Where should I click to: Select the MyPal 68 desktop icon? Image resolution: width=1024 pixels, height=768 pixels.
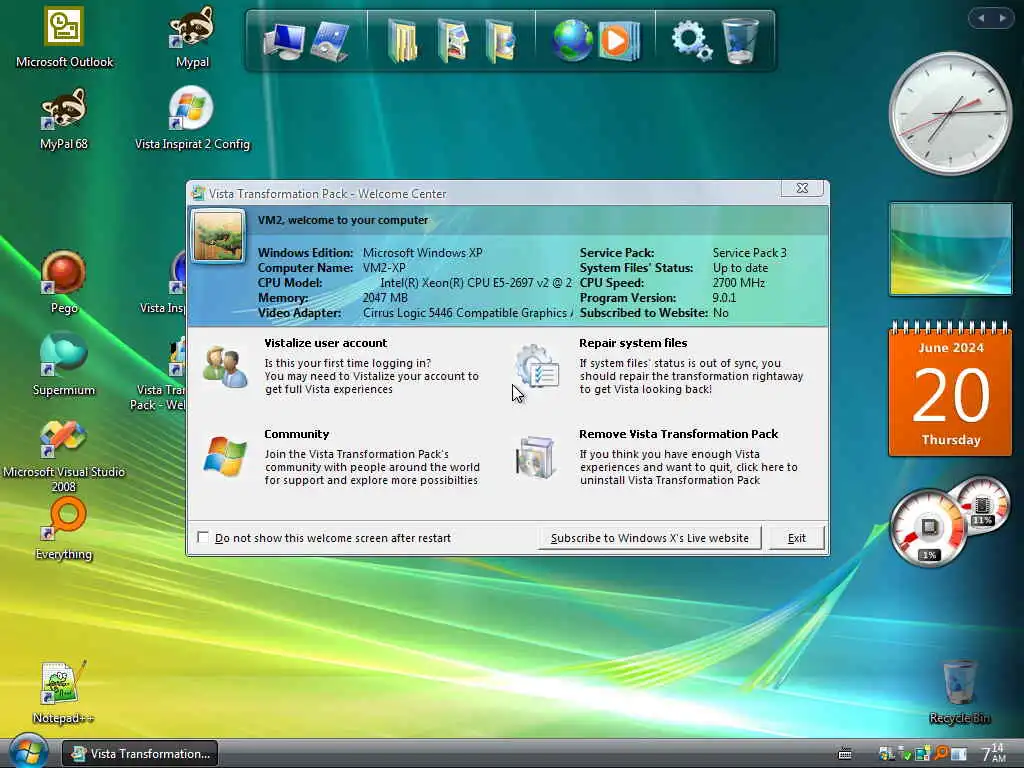(x=63, y=120)
